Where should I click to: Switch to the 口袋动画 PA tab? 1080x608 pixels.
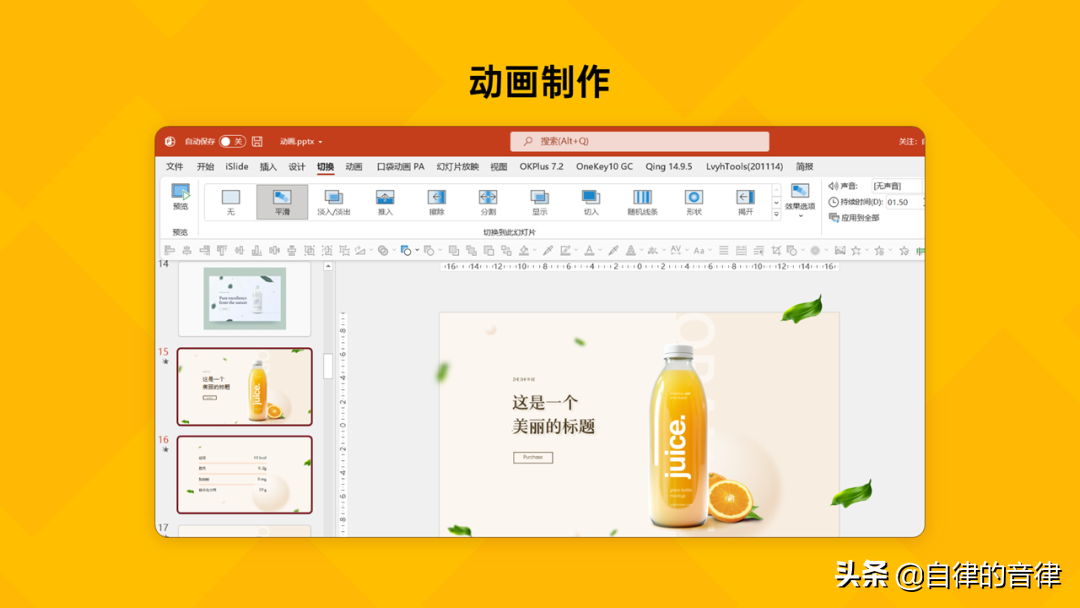pos(400,167)
